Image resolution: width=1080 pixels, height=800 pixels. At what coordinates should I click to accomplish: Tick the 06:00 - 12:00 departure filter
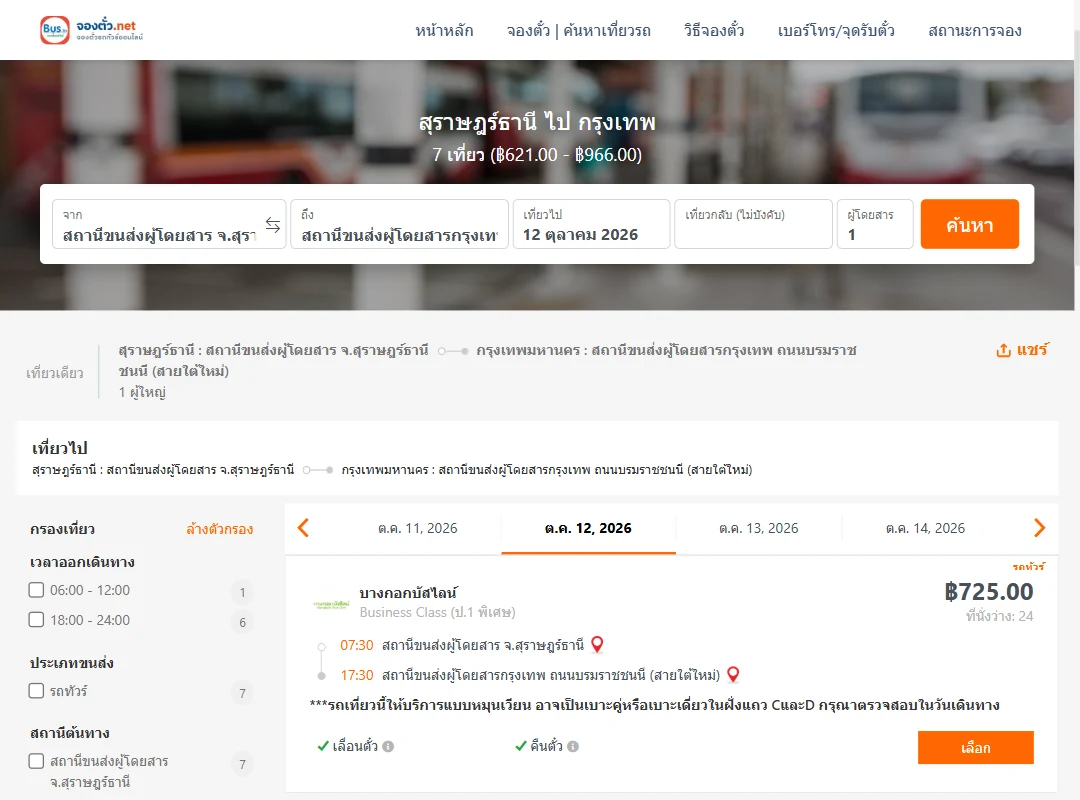coord(37,590)
